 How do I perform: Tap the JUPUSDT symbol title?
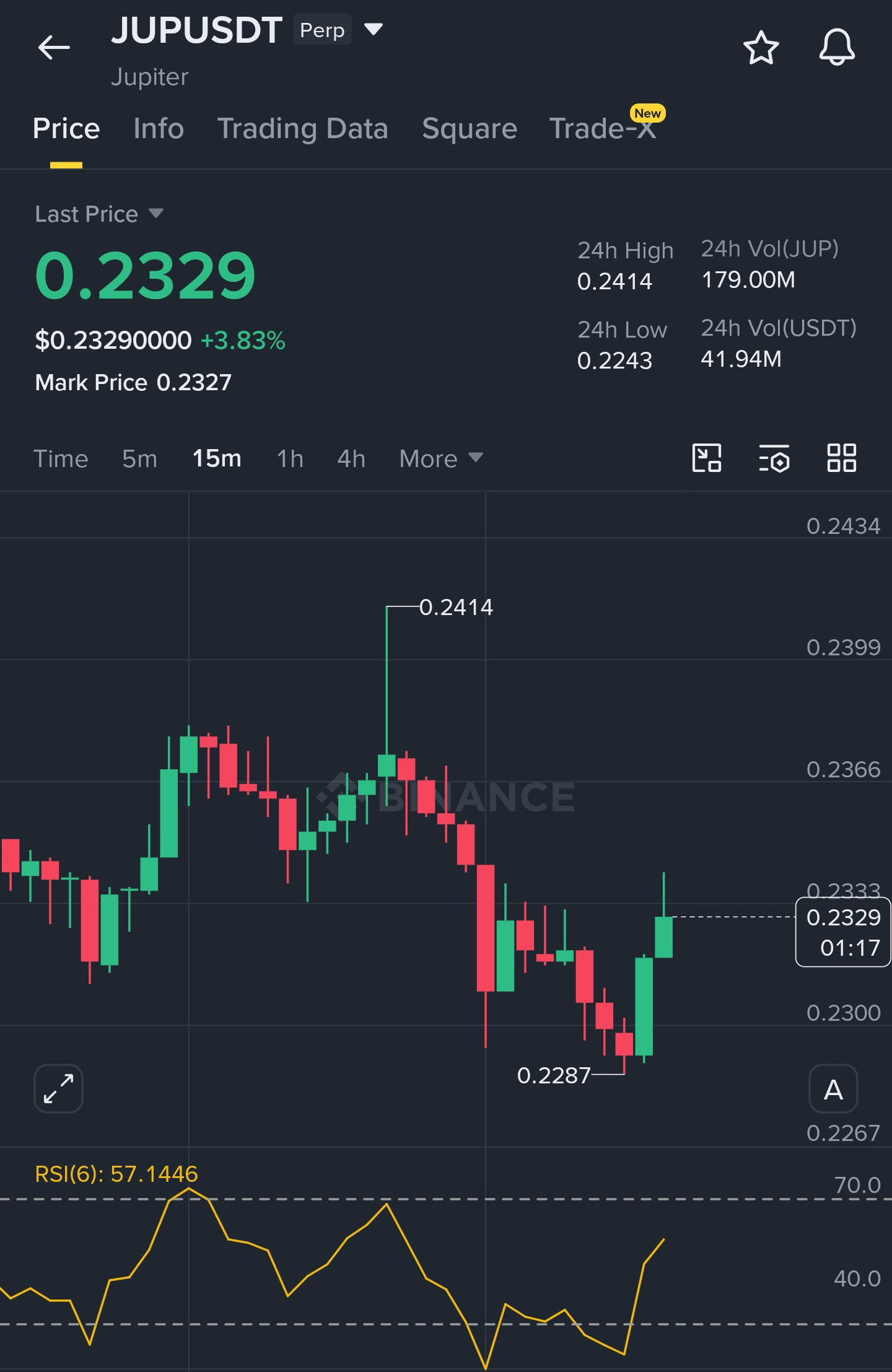[196, 30]
